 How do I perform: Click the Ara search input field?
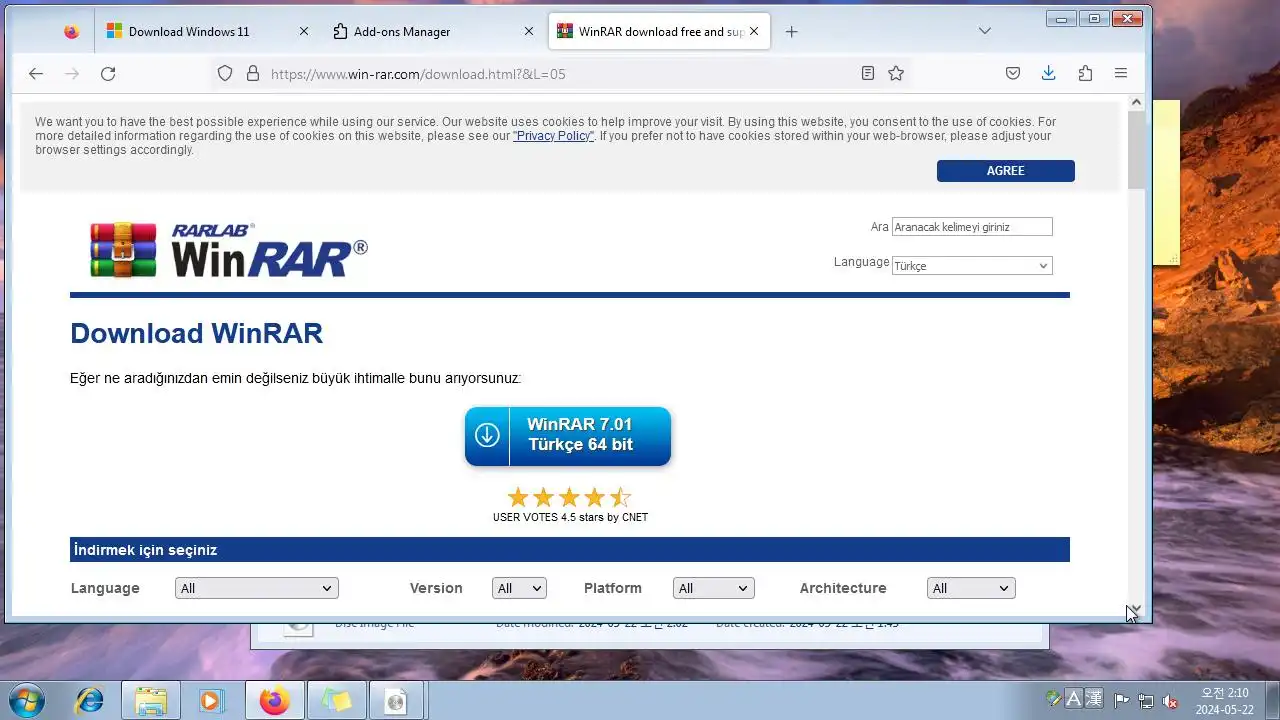pyautogui.click(x=972, y=227)
